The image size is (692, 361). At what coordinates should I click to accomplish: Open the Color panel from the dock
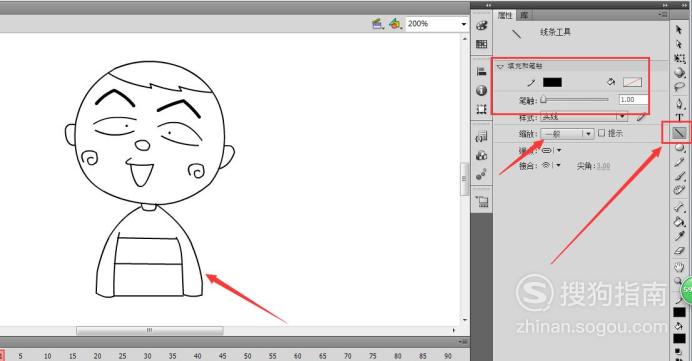pyautogui.click(x=481, y=26)
